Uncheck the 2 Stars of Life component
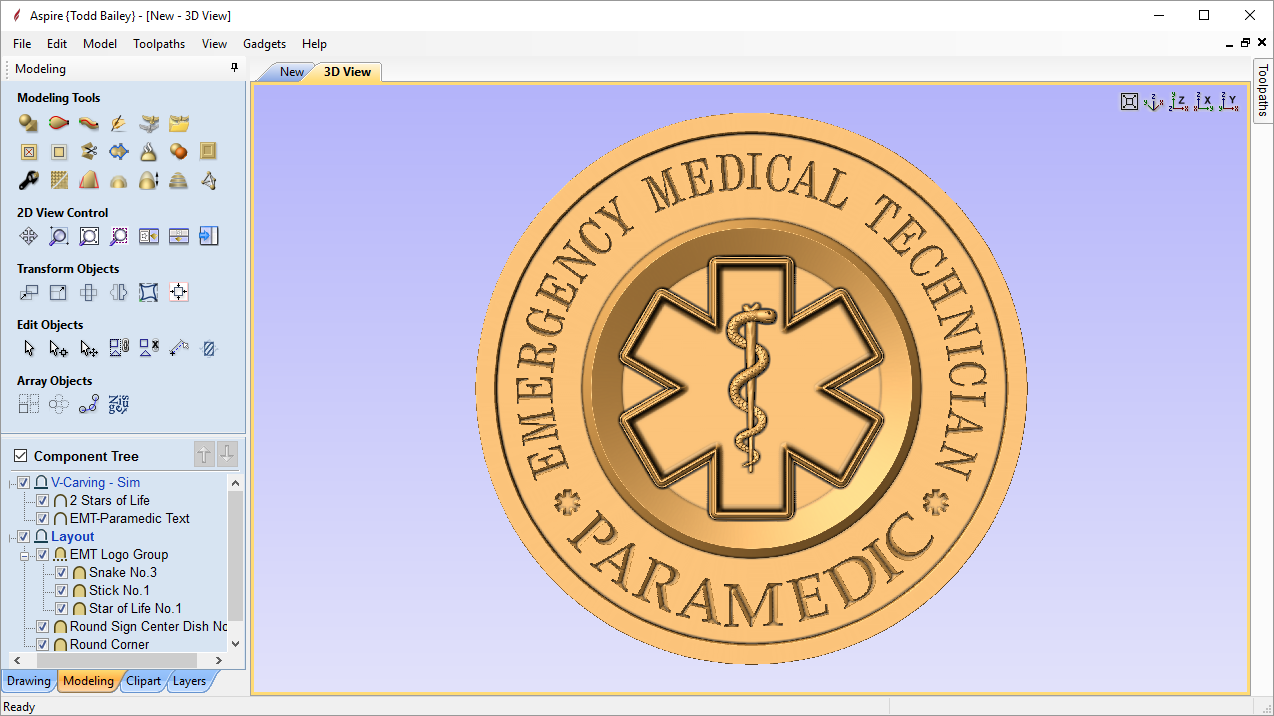This screenshot has height=716, width=1274. (42, 500)
